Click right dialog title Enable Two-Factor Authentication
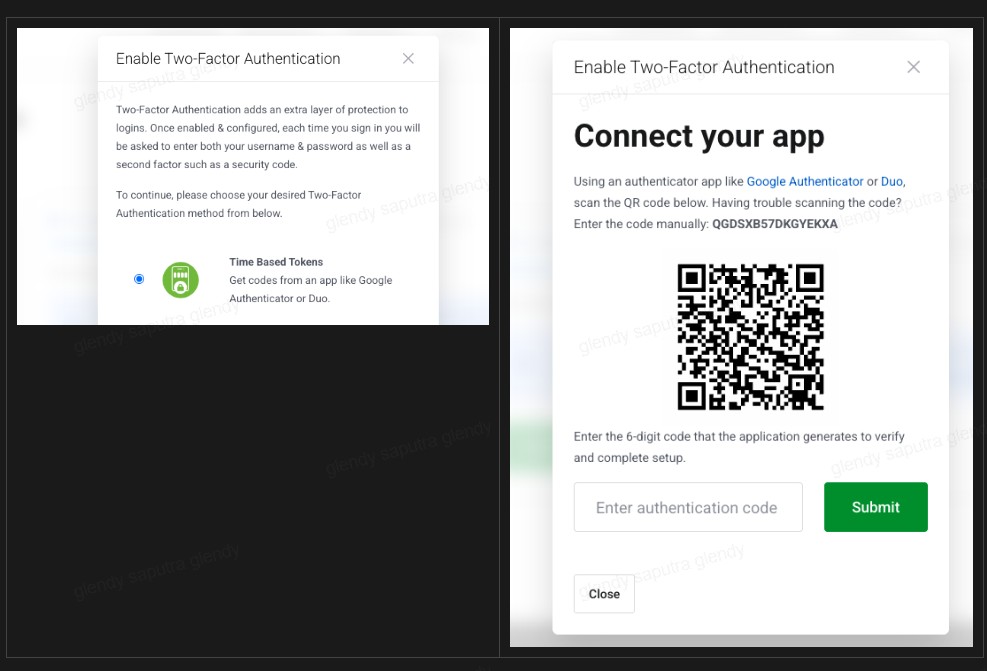This screenshot has height=671, width=987. (704, 67)
